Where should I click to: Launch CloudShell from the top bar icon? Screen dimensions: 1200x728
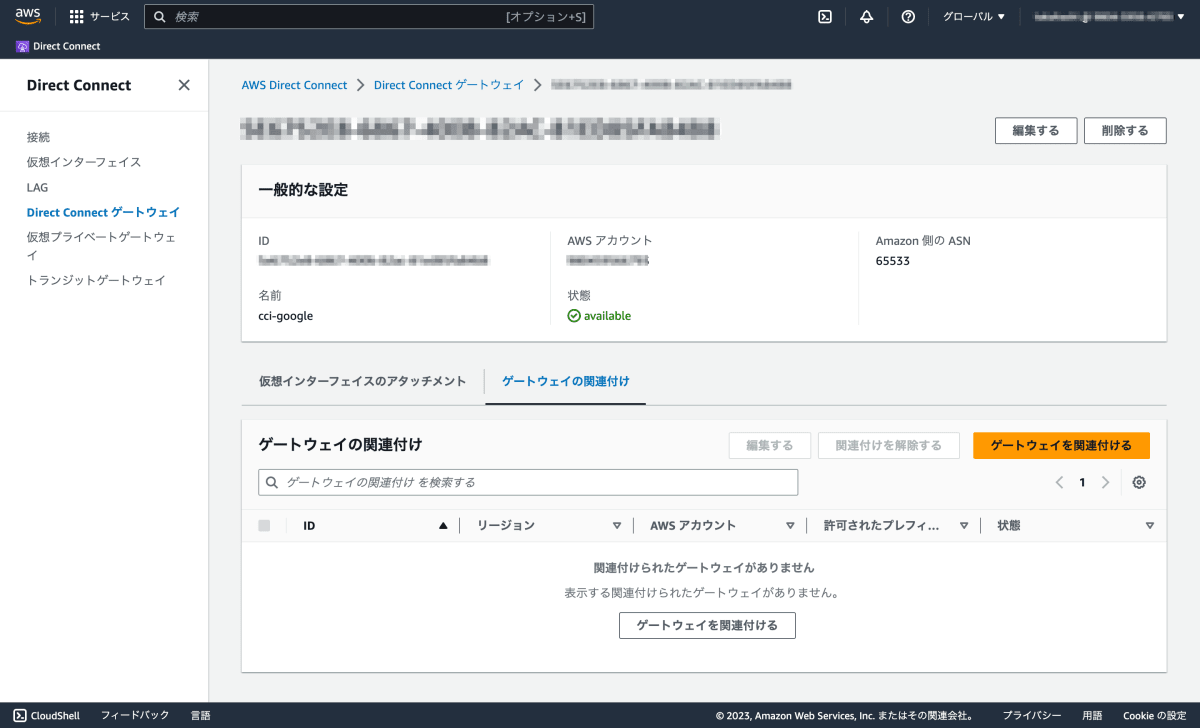coord(825,17)
